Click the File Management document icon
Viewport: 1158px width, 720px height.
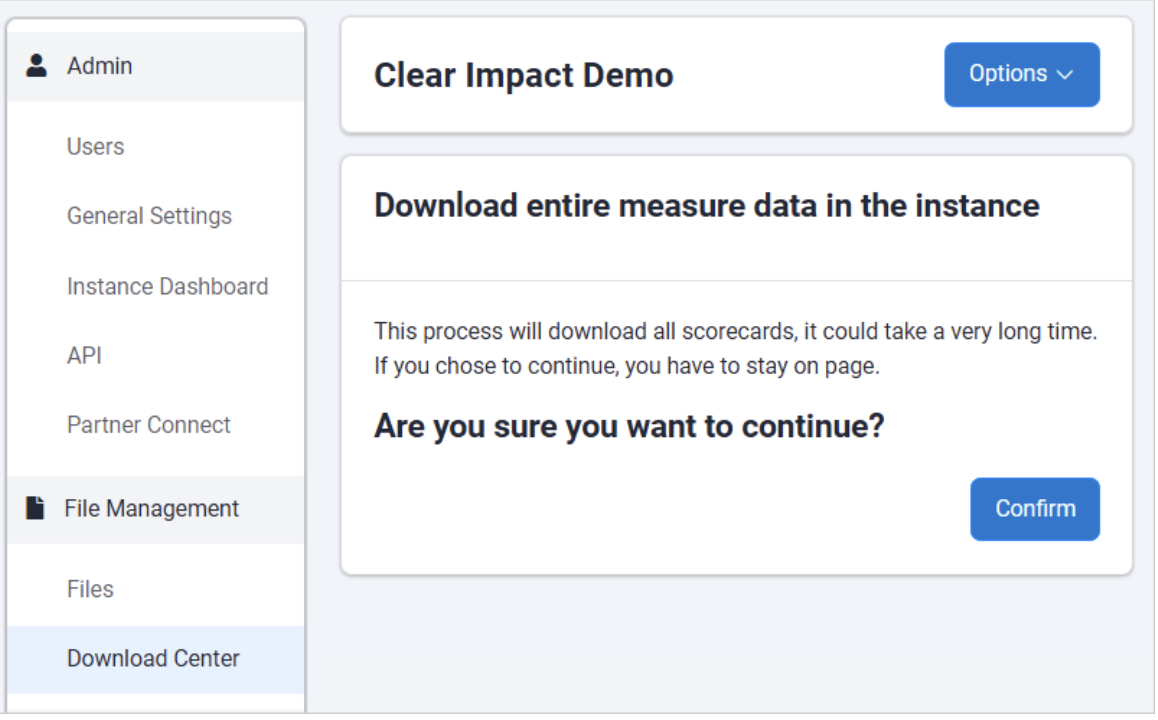point(36,508)
